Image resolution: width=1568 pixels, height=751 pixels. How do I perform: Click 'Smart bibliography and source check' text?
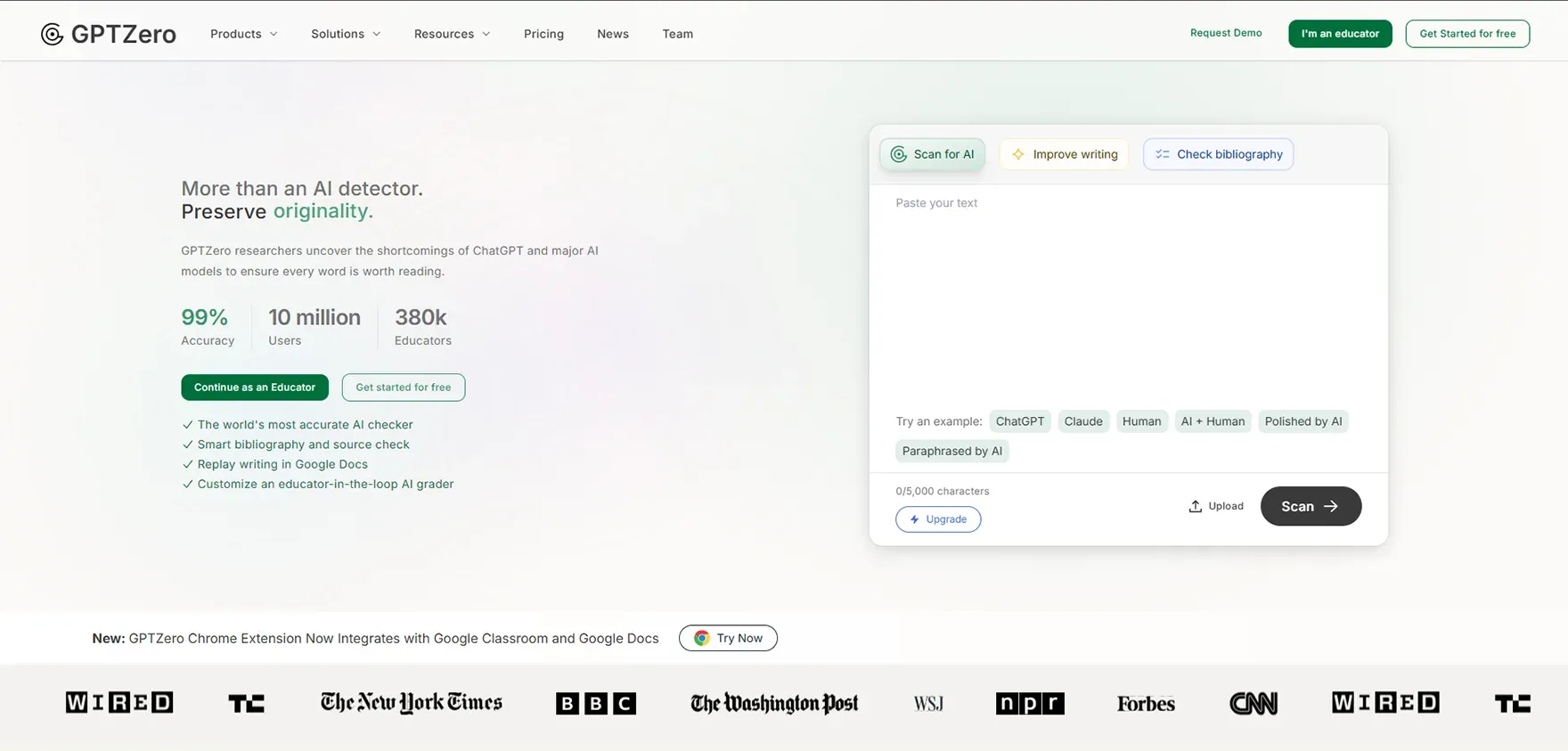pyautogui.click(x=303, y=445)
